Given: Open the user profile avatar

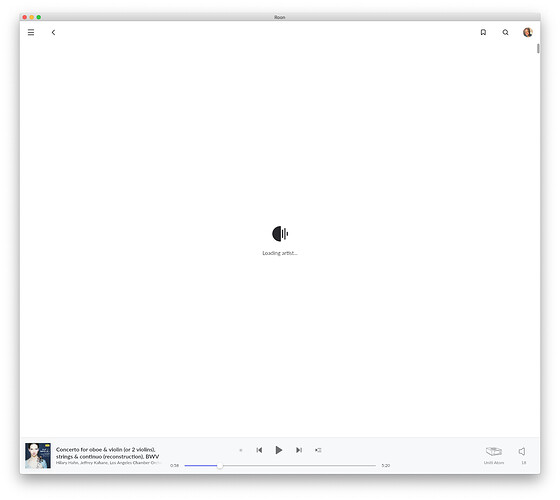Looking at the screenshot, I should pyautogui.click(x=528, y=32).
